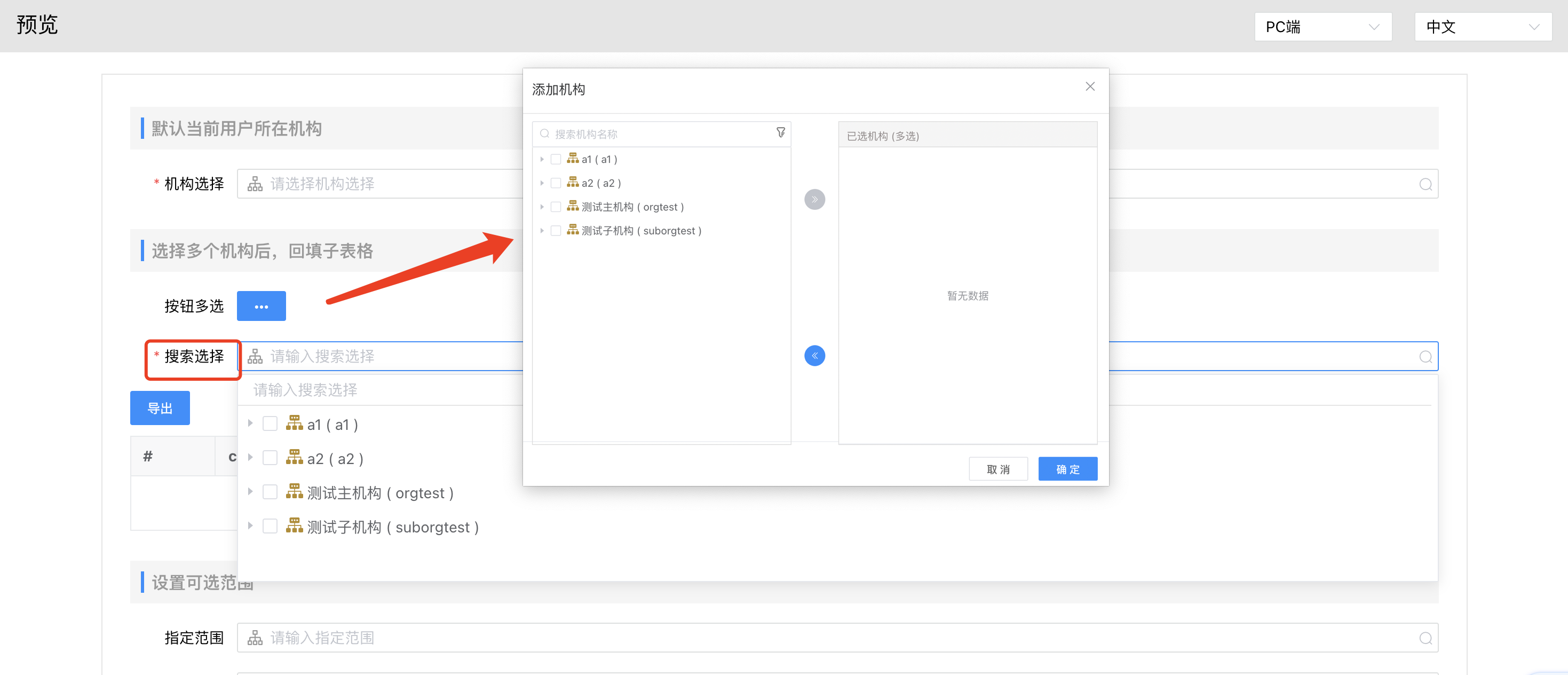
Task: Open the 中文 language dropdown
Action: 1482,27
